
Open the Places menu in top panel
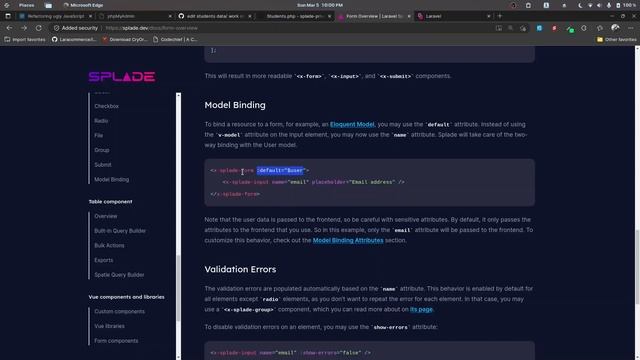27,5
